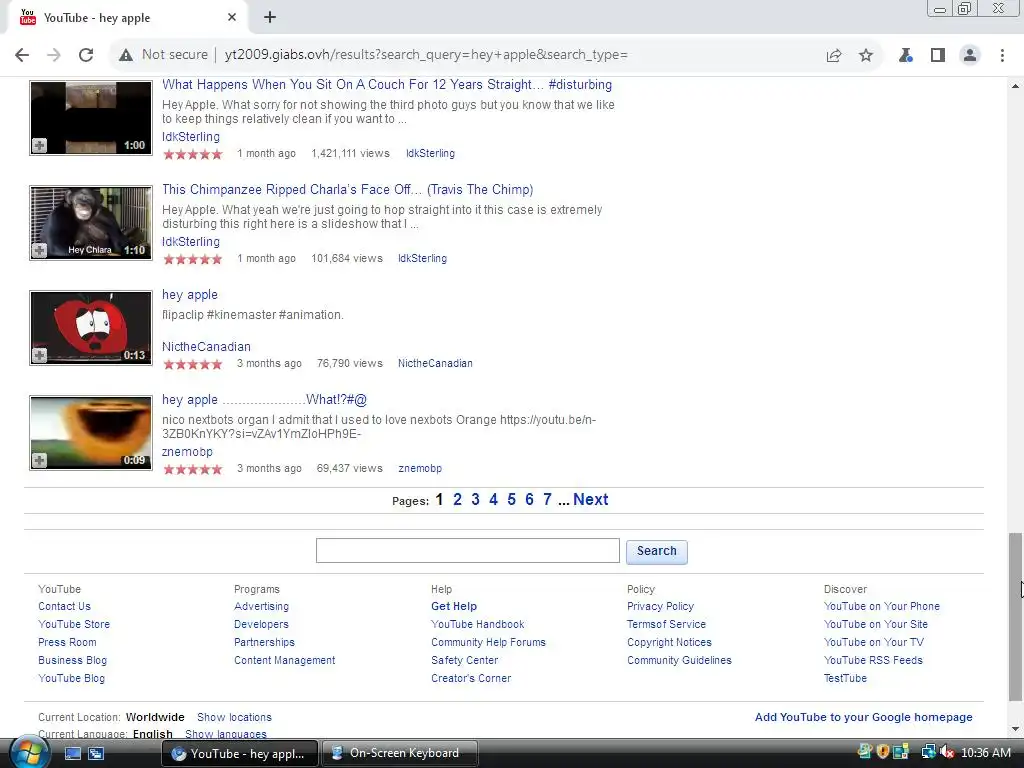Image resolution: width=1024 pixels, height=768 pixels.
Task: Click the page scrollbar up arrow
Action: point(1015,86)
